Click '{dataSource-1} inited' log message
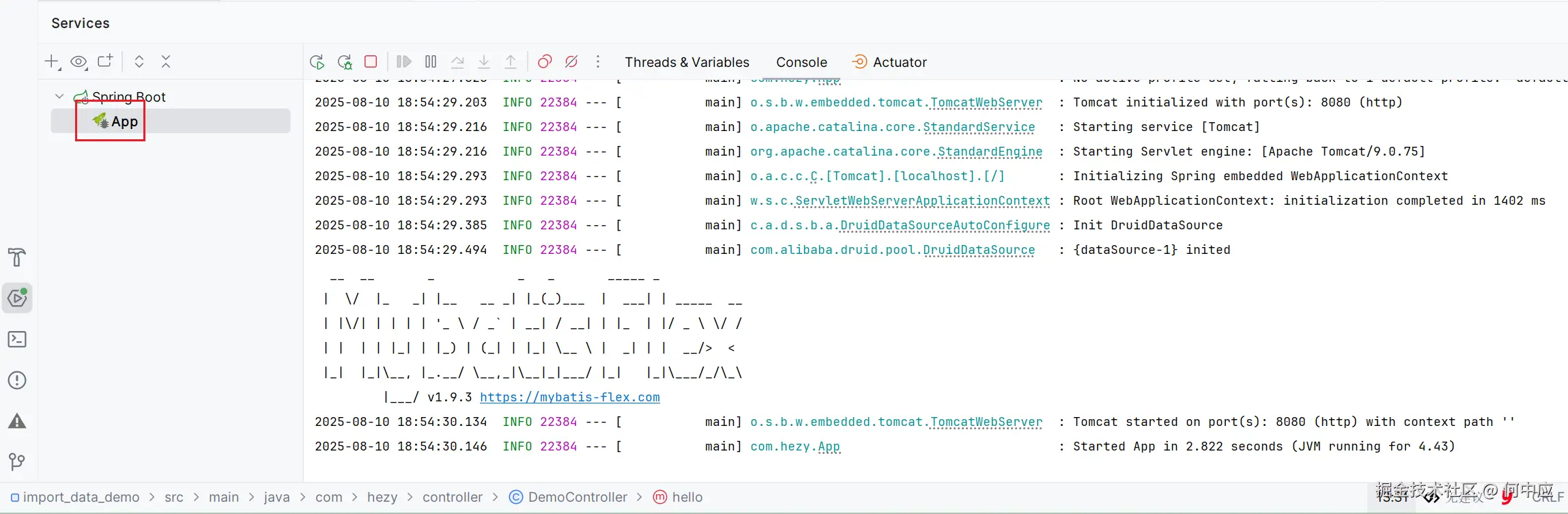The image size is (1568, 514). point(1152,250)
